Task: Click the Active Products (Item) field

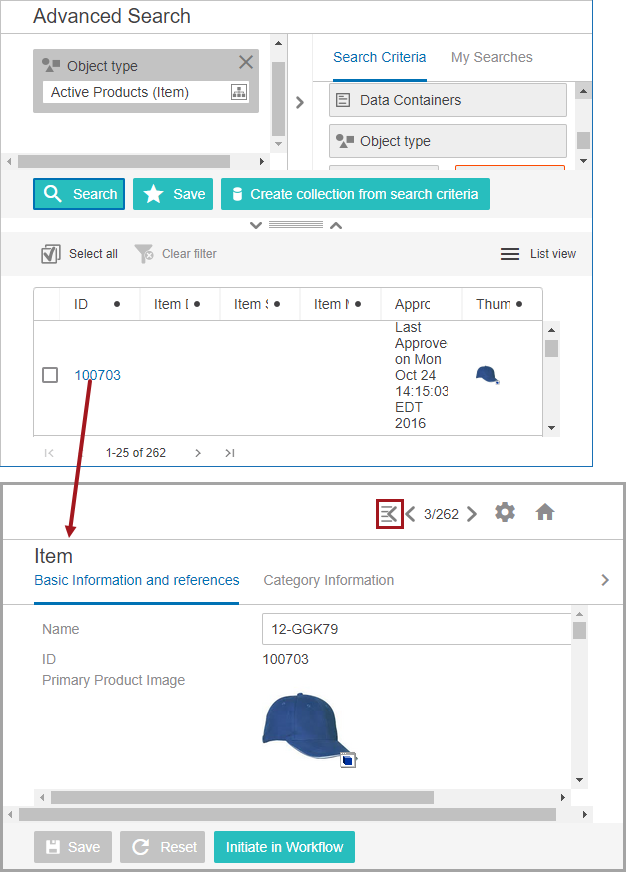Action: pyautogui.click(x=146, y=92)
